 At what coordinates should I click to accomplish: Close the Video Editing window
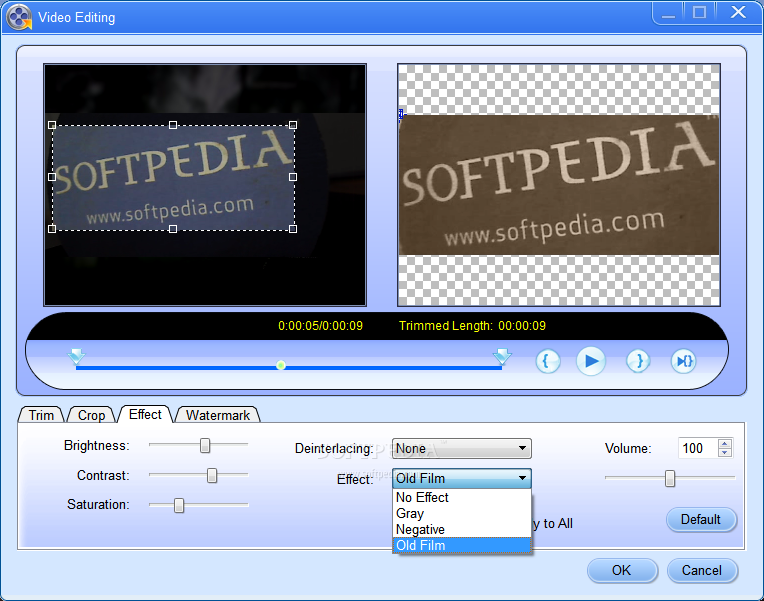(738, 13)
